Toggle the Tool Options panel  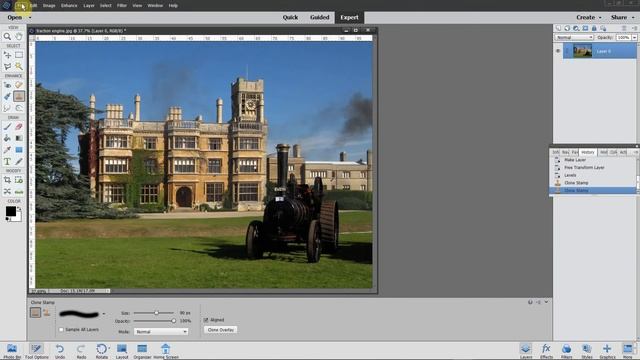(x=36, y=351)
